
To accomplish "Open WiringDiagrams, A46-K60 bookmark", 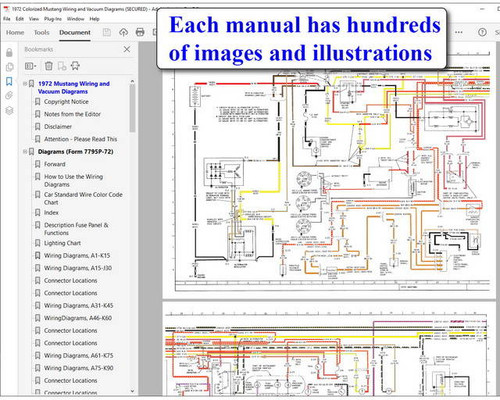I will tap(78, 318).
